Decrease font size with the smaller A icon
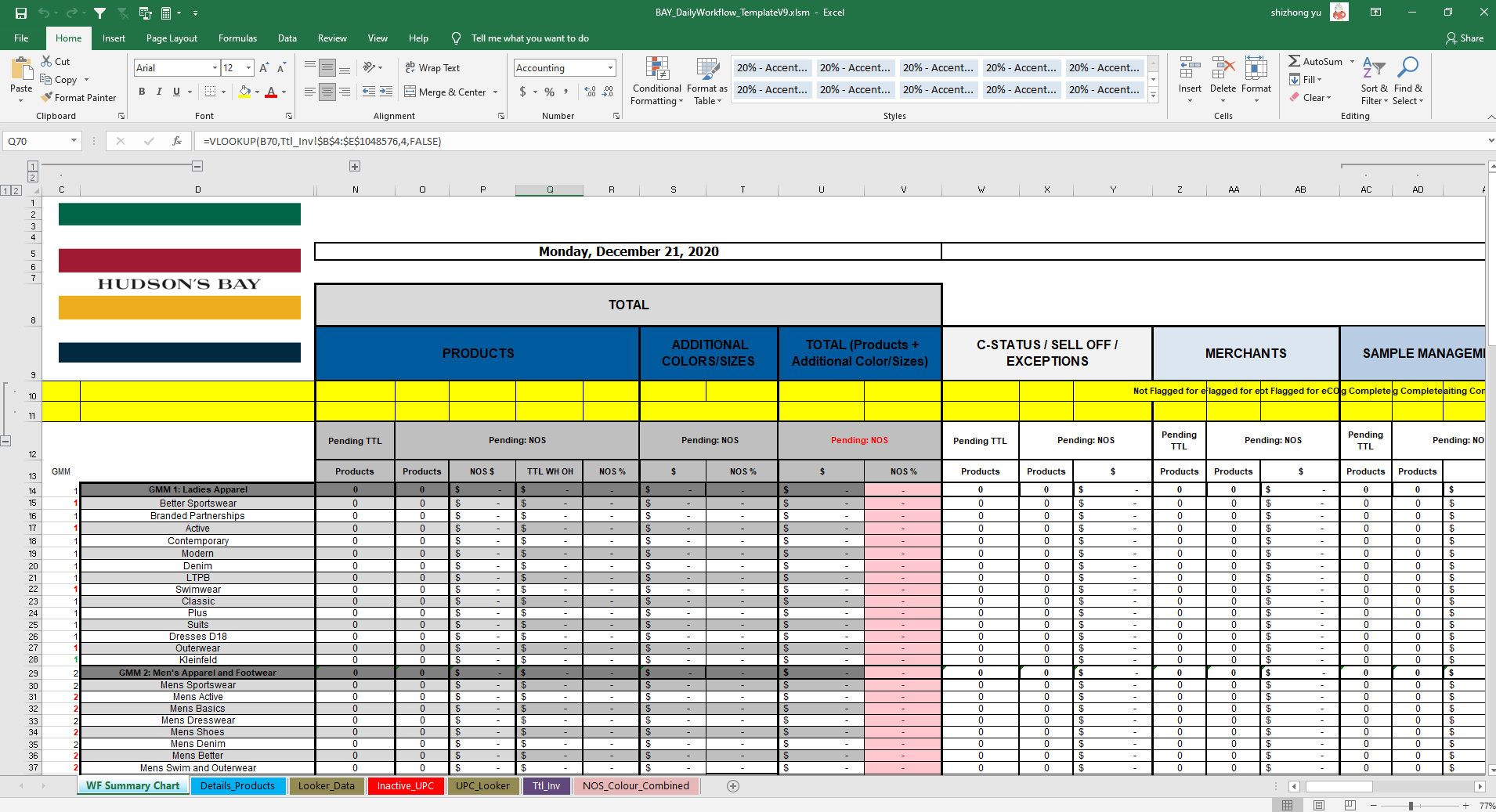Screen dimensions: 1496x812 pos(281,68)
